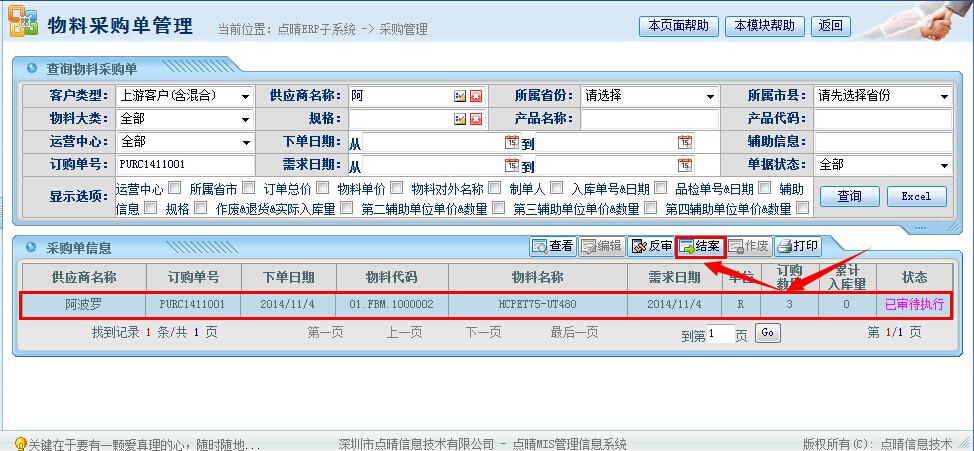Click the 本页面帮助 button

point(678,26)
